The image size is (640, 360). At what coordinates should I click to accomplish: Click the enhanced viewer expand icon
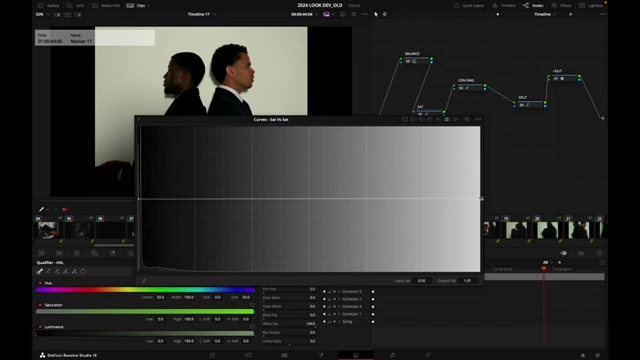point(354,14)
